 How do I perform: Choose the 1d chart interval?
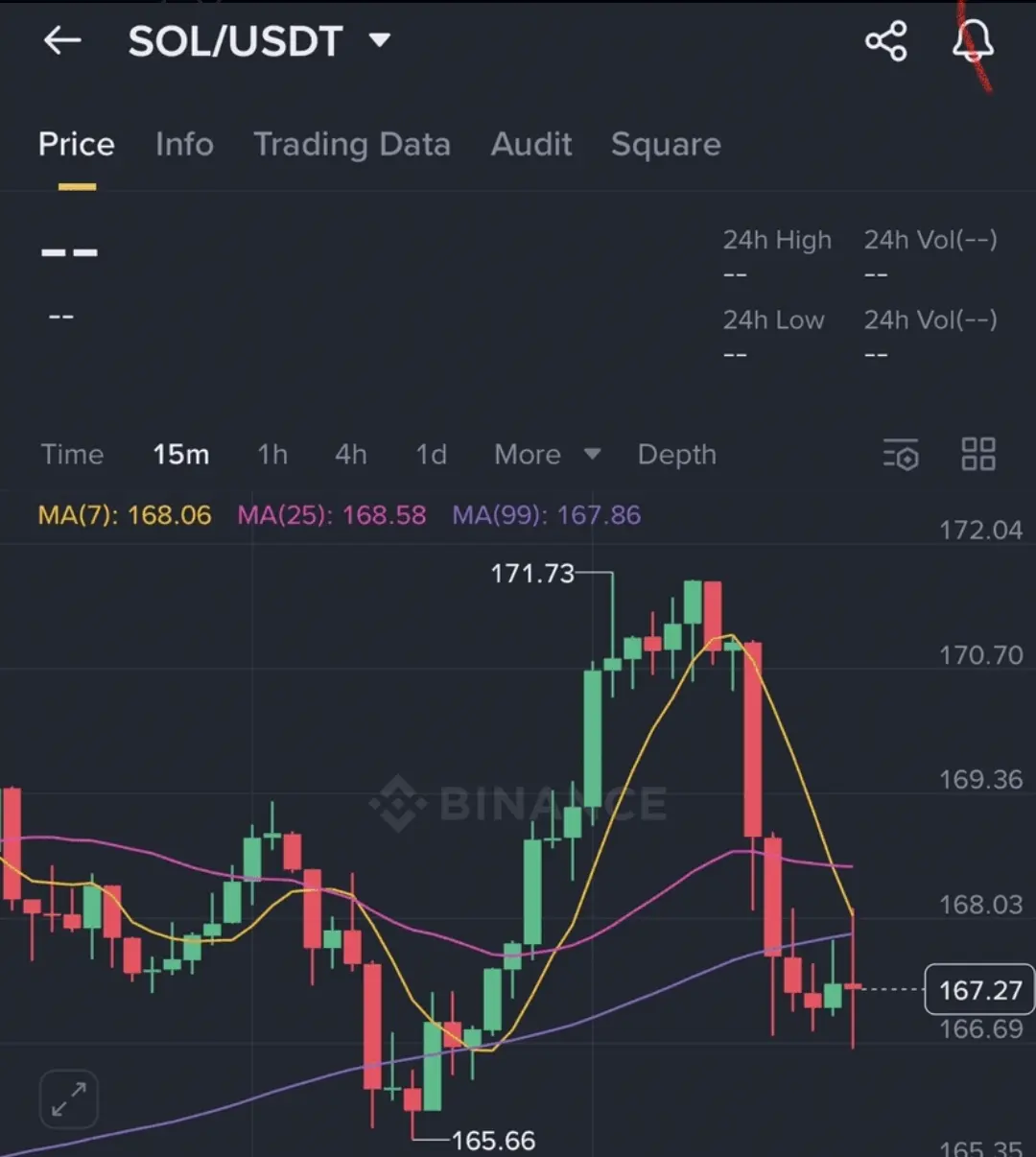point(431,454)
